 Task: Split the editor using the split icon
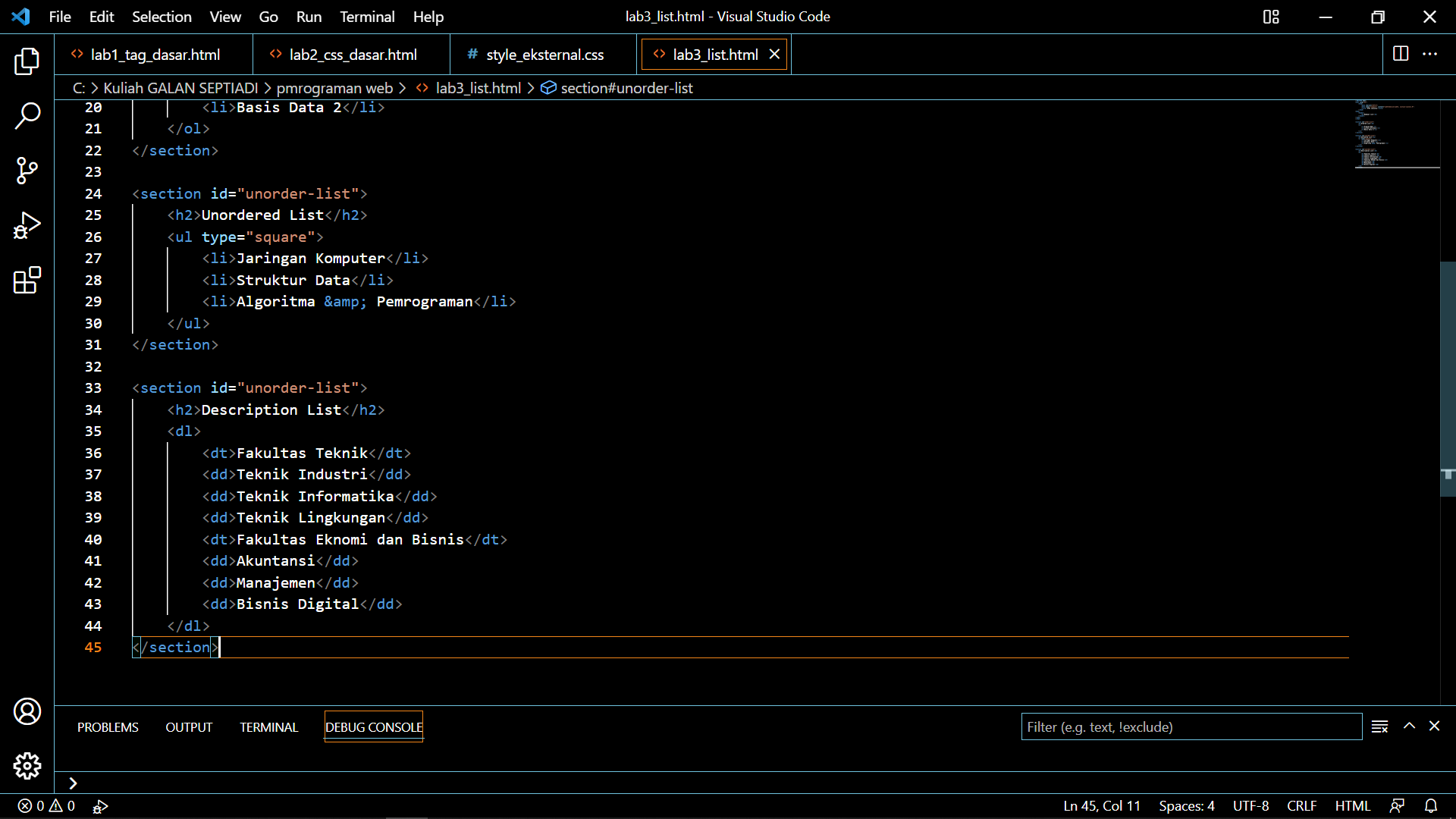(1400, 54)
